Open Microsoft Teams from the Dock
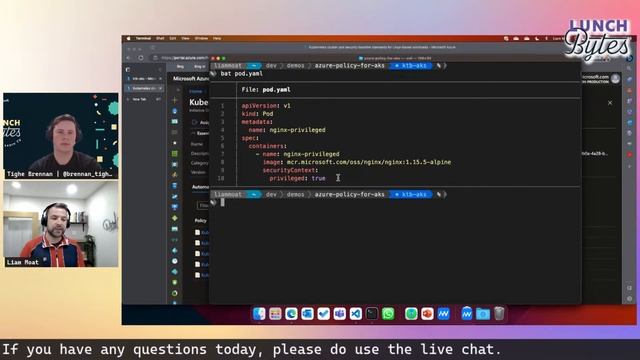 pos(340,313)
